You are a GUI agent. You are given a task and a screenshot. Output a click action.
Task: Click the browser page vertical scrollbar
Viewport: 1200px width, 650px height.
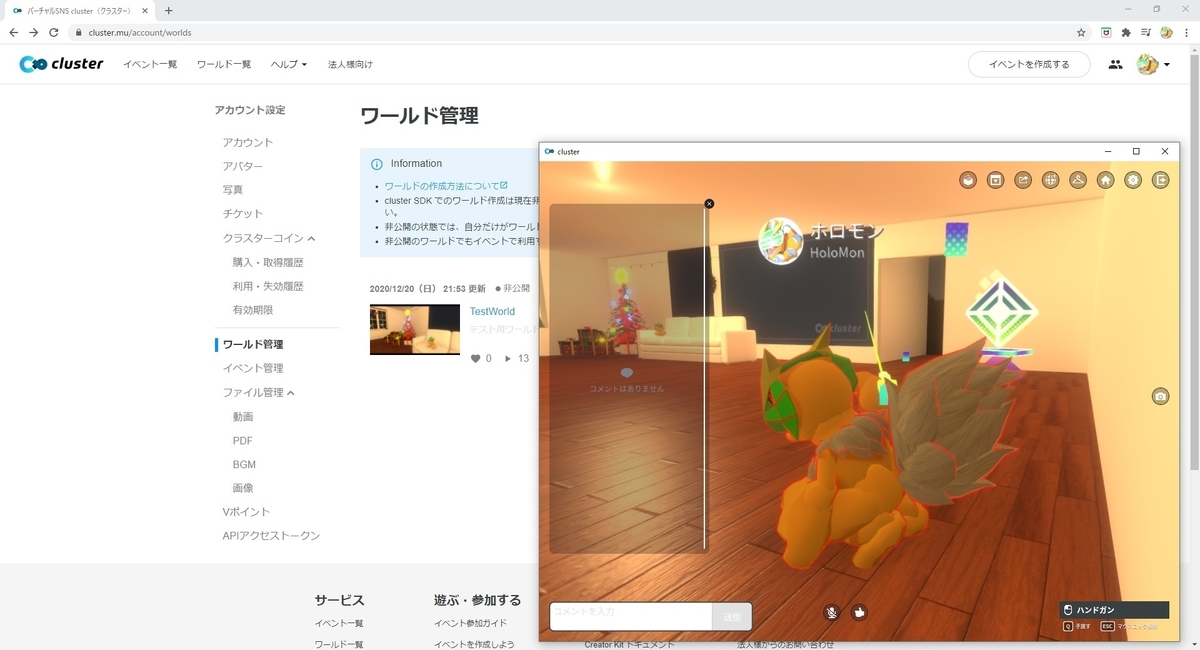tap(1194, 260)
